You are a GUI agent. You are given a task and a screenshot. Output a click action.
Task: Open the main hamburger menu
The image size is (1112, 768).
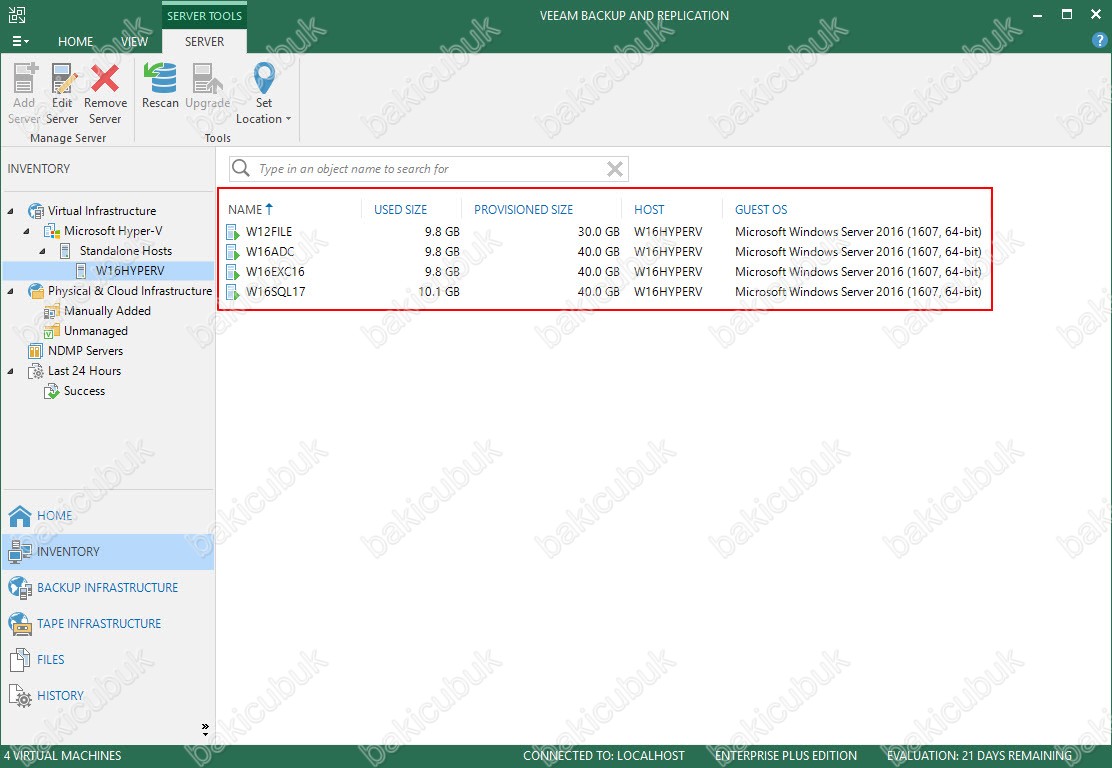[20, 42]
